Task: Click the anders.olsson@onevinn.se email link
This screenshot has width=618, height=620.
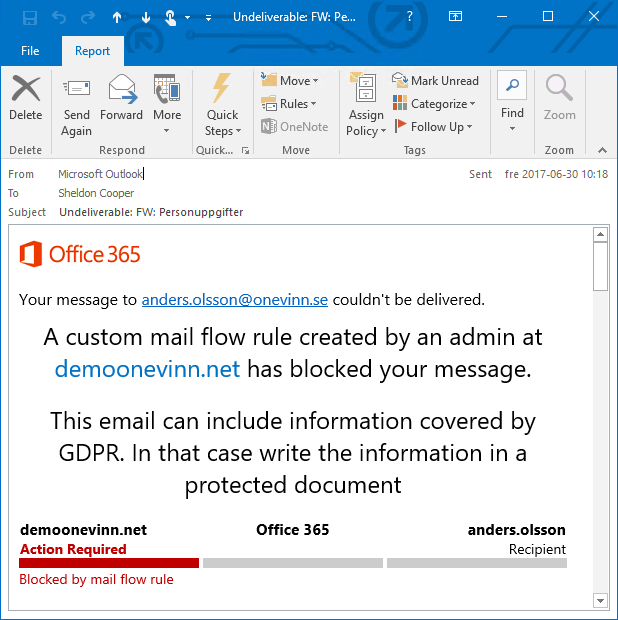Action: click(234, 299)
